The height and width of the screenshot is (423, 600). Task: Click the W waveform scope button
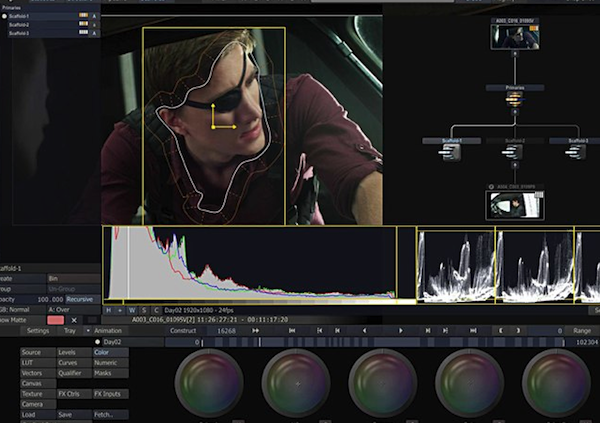tap(132, 310)
